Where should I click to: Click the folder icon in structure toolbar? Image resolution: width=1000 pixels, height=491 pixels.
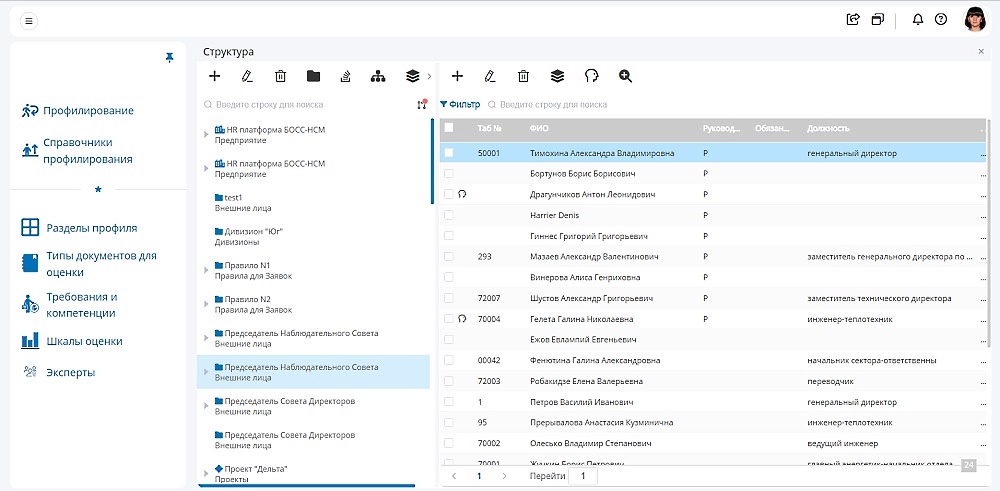[313, 76]
